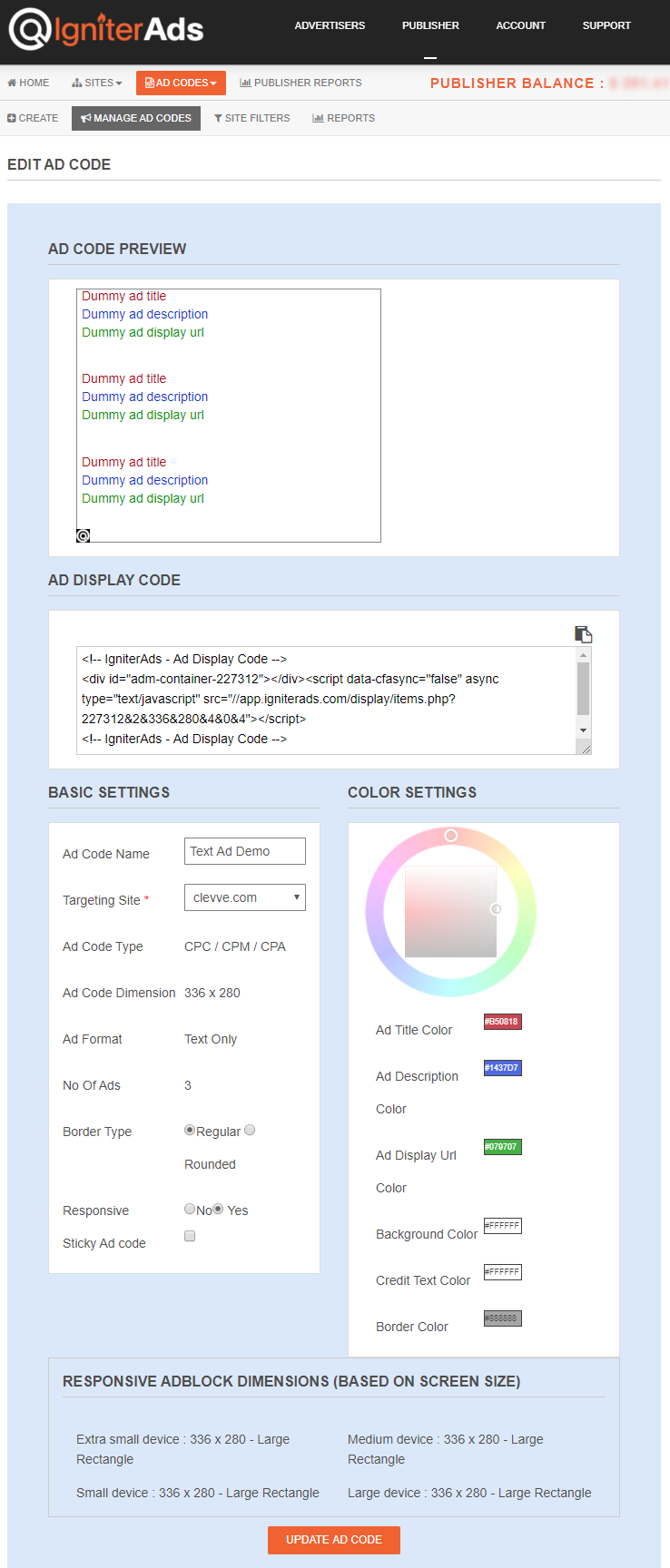Click the code textarea scroll up arrow

click(x=584, y=655)
